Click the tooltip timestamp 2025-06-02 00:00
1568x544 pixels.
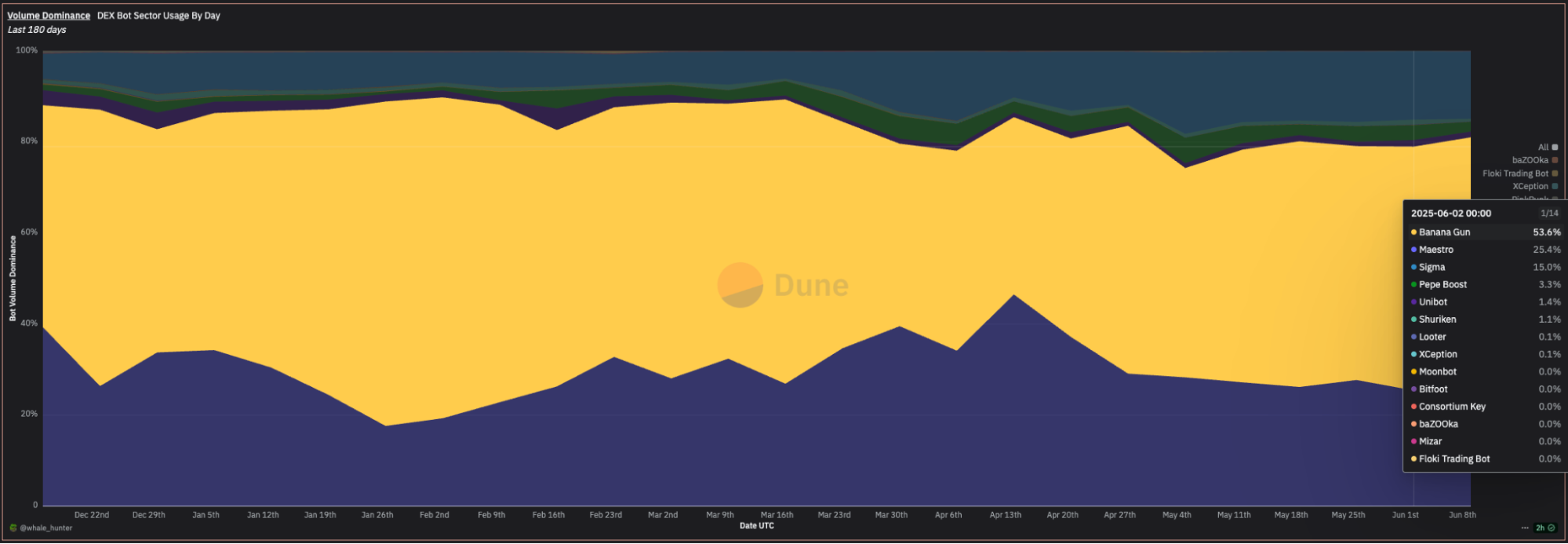click(1450, 214)
